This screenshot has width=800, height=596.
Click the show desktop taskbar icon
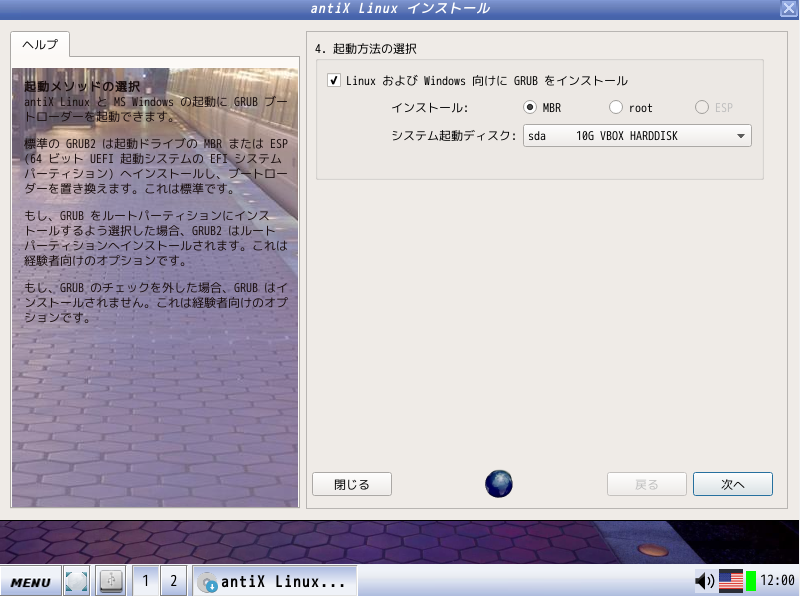[x=77, y=581]
